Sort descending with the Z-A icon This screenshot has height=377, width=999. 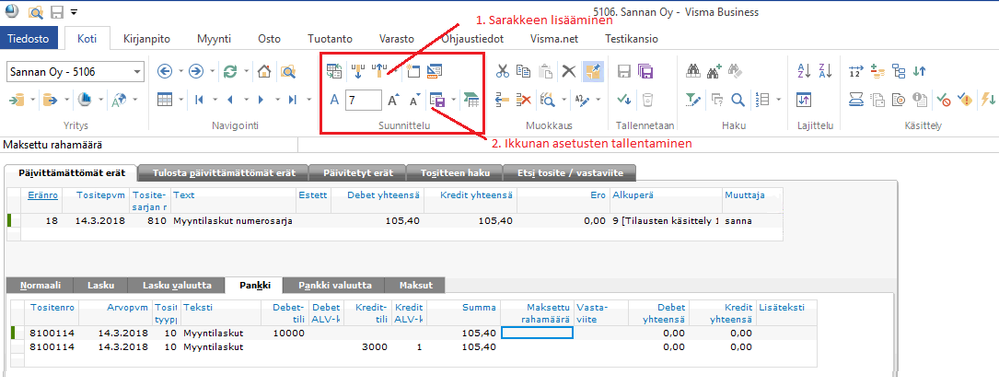pyautogui.click(x=824, y=71)
